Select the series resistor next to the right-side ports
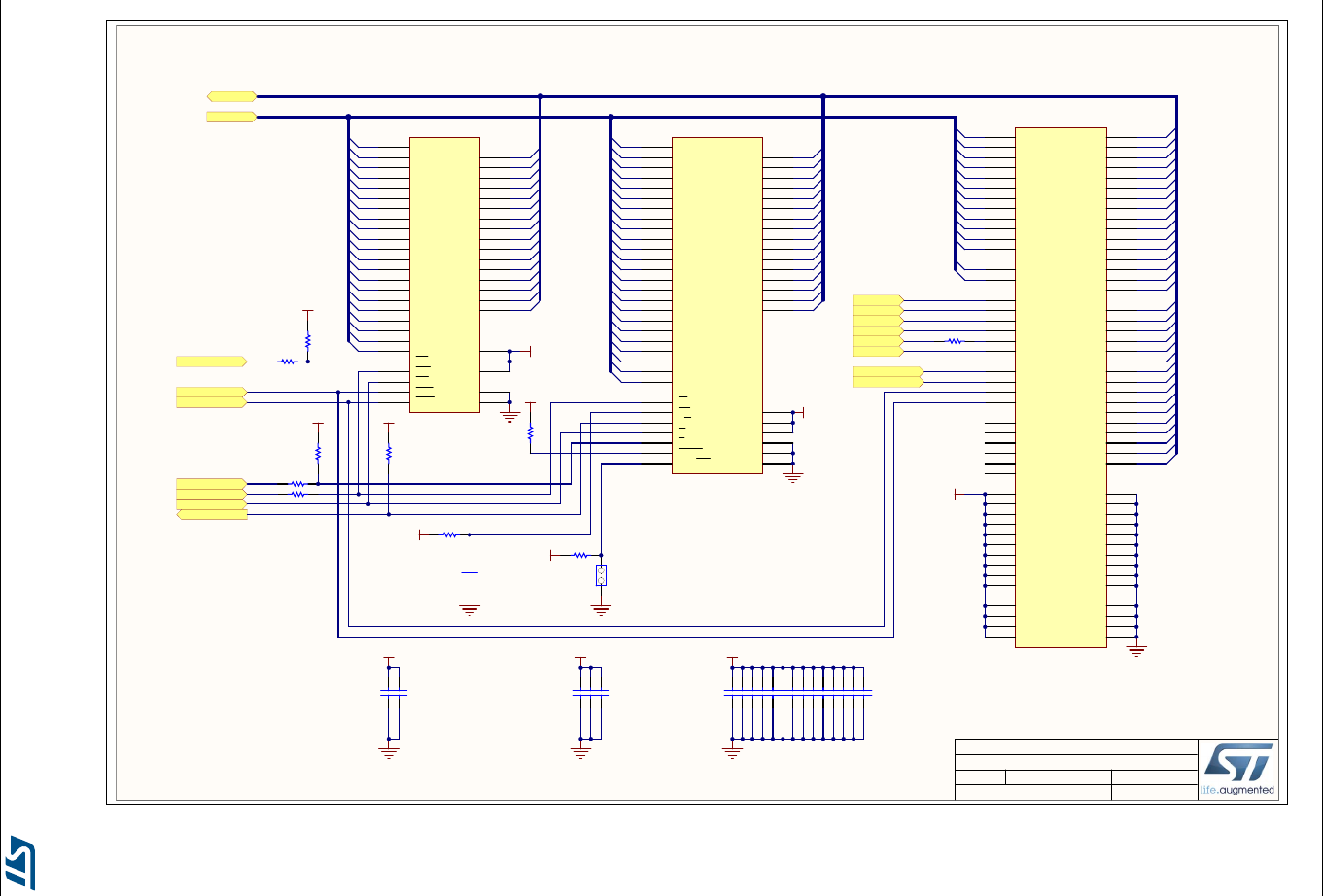Image resolution: width=1323 pixels, height=896 pixels. click(x=955, y=341)
